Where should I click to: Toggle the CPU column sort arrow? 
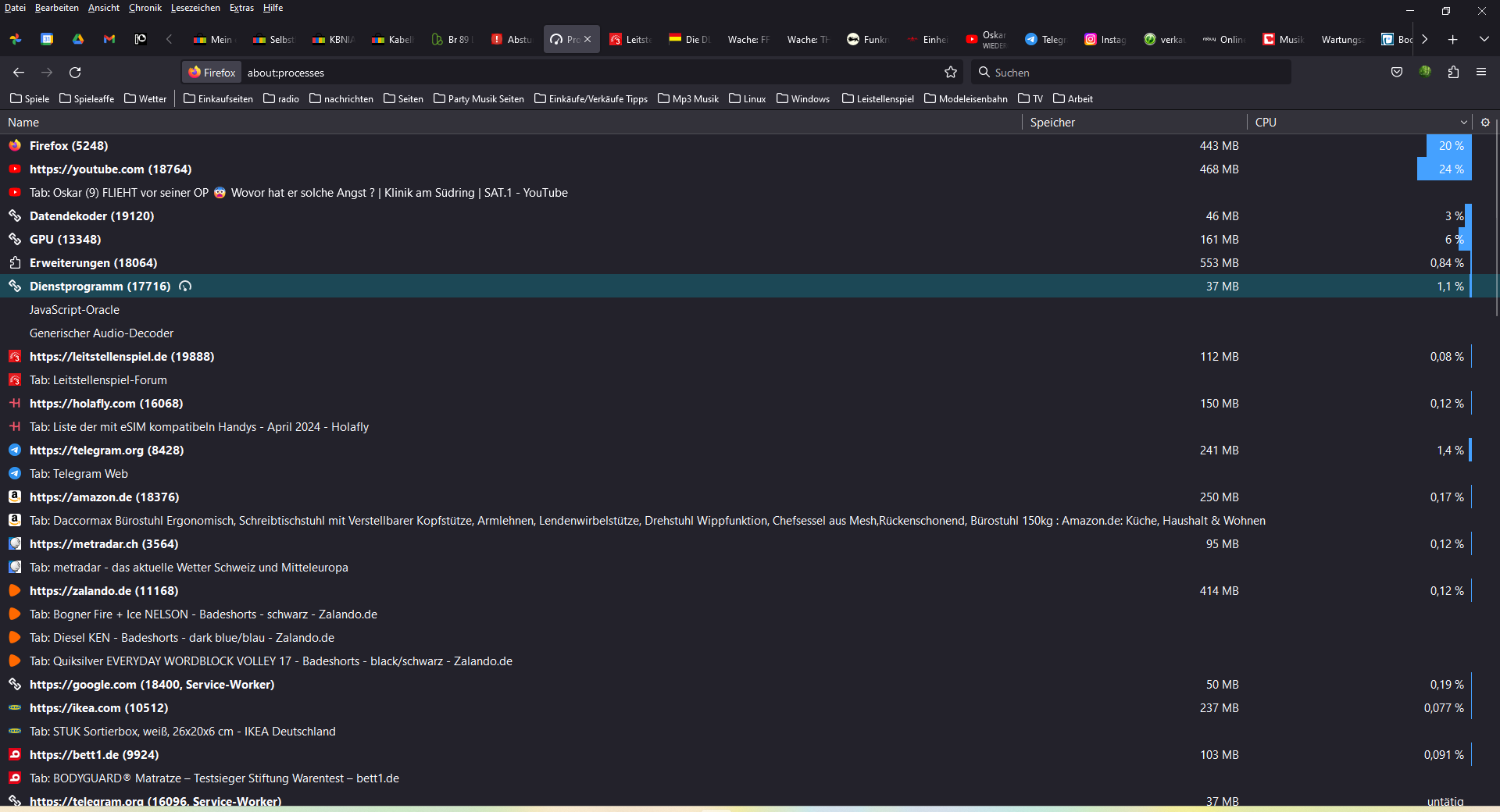click(x=1463, y=123)
